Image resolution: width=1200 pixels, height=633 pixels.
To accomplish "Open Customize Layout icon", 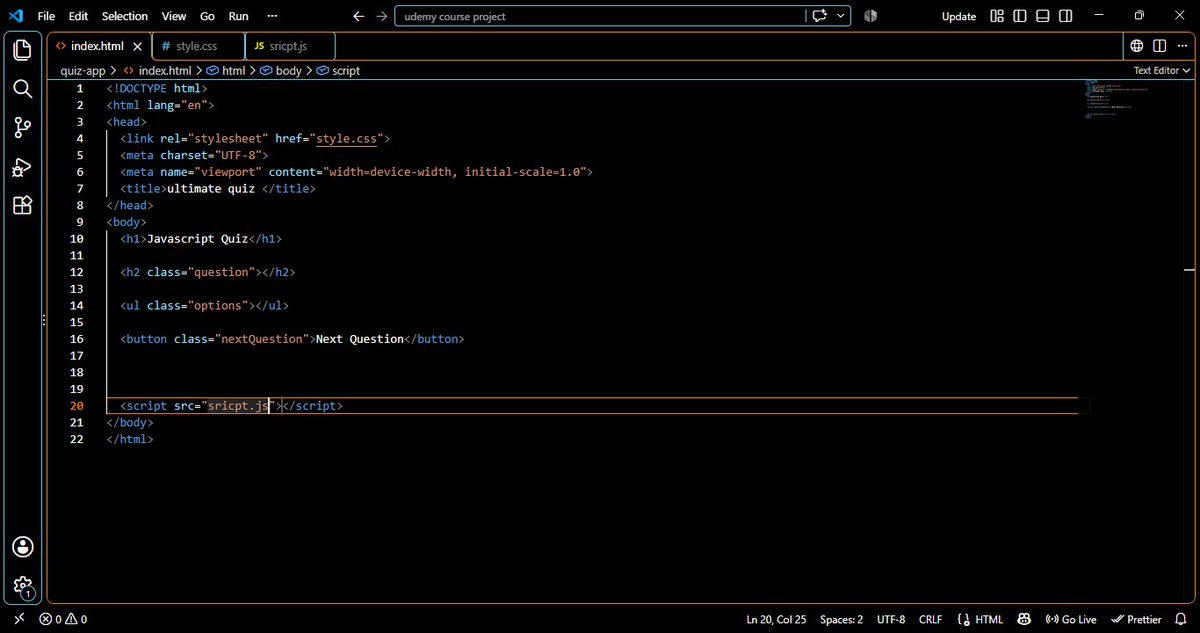I will pos(997,16).
